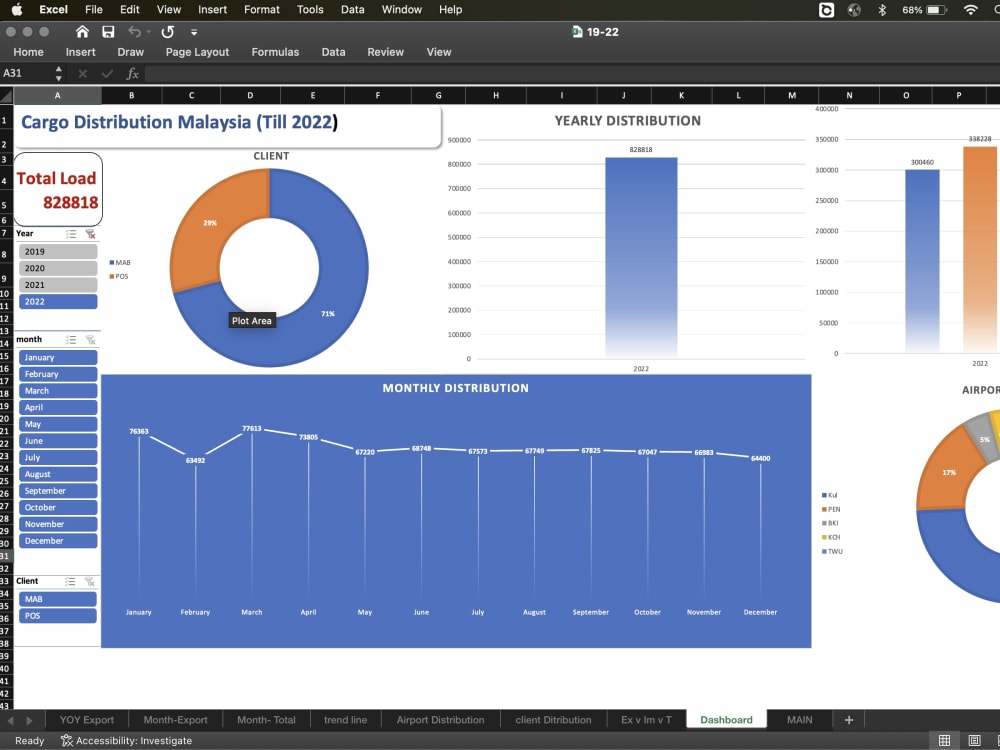
Task: Enable multi-select on the Year slicer
Action: (x=72, y=233)
